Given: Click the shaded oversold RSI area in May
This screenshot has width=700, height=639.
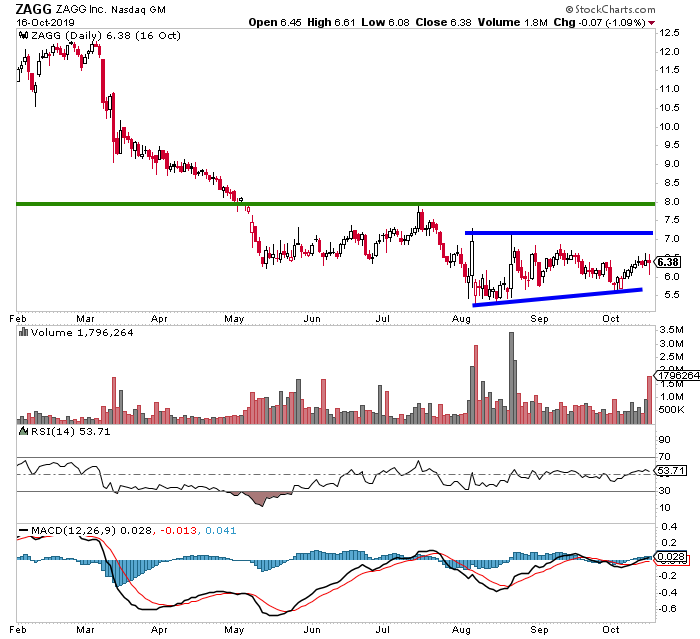Looking at the screenshot, I should point(260,497).
